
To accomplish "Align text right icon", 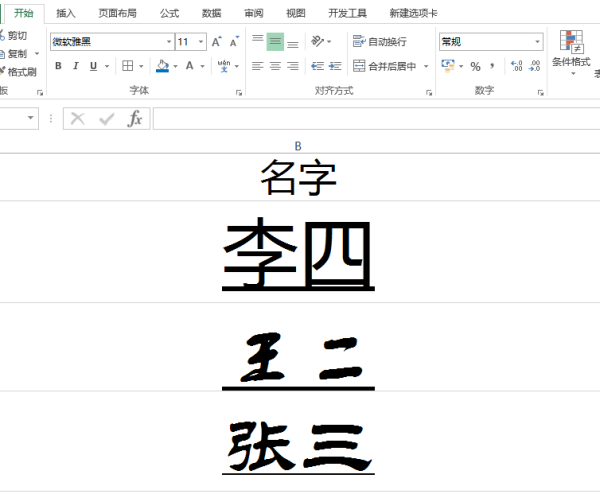I will click(x=293, y=66).
